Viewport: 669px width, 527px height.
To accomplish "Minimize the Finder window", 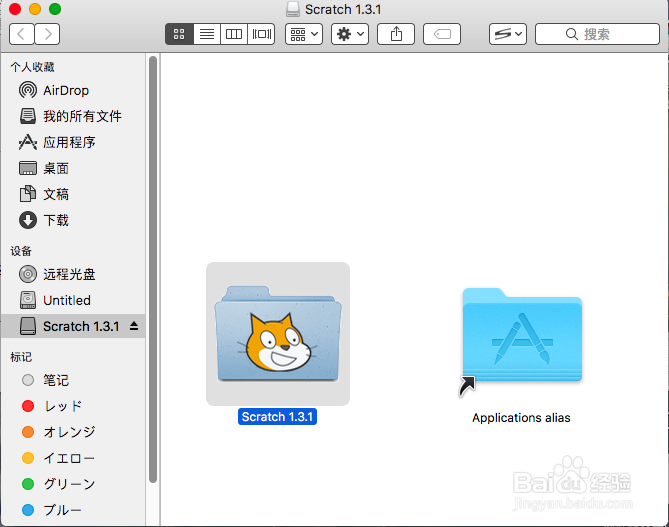I will tap(35, 9).
